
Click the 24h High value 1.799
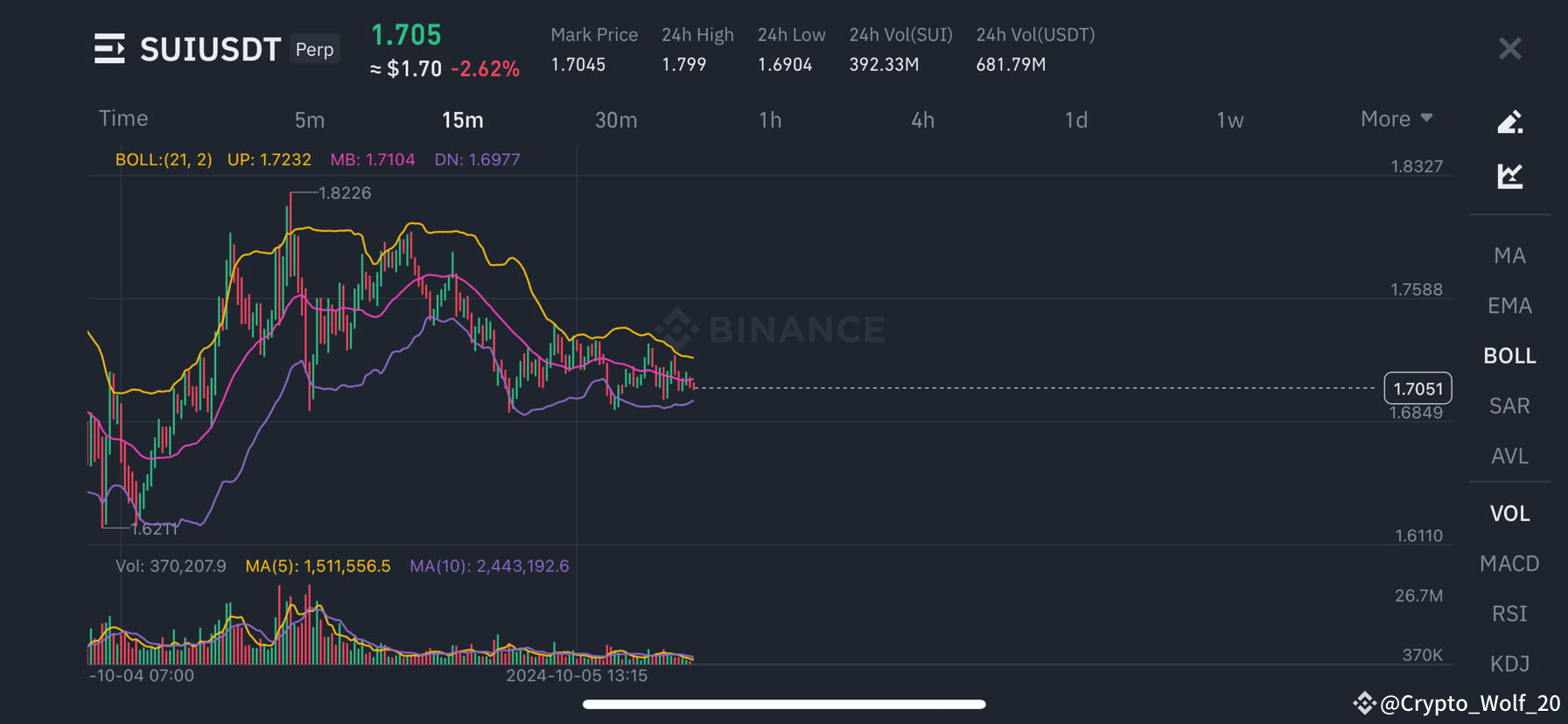(x=685, y=64)
